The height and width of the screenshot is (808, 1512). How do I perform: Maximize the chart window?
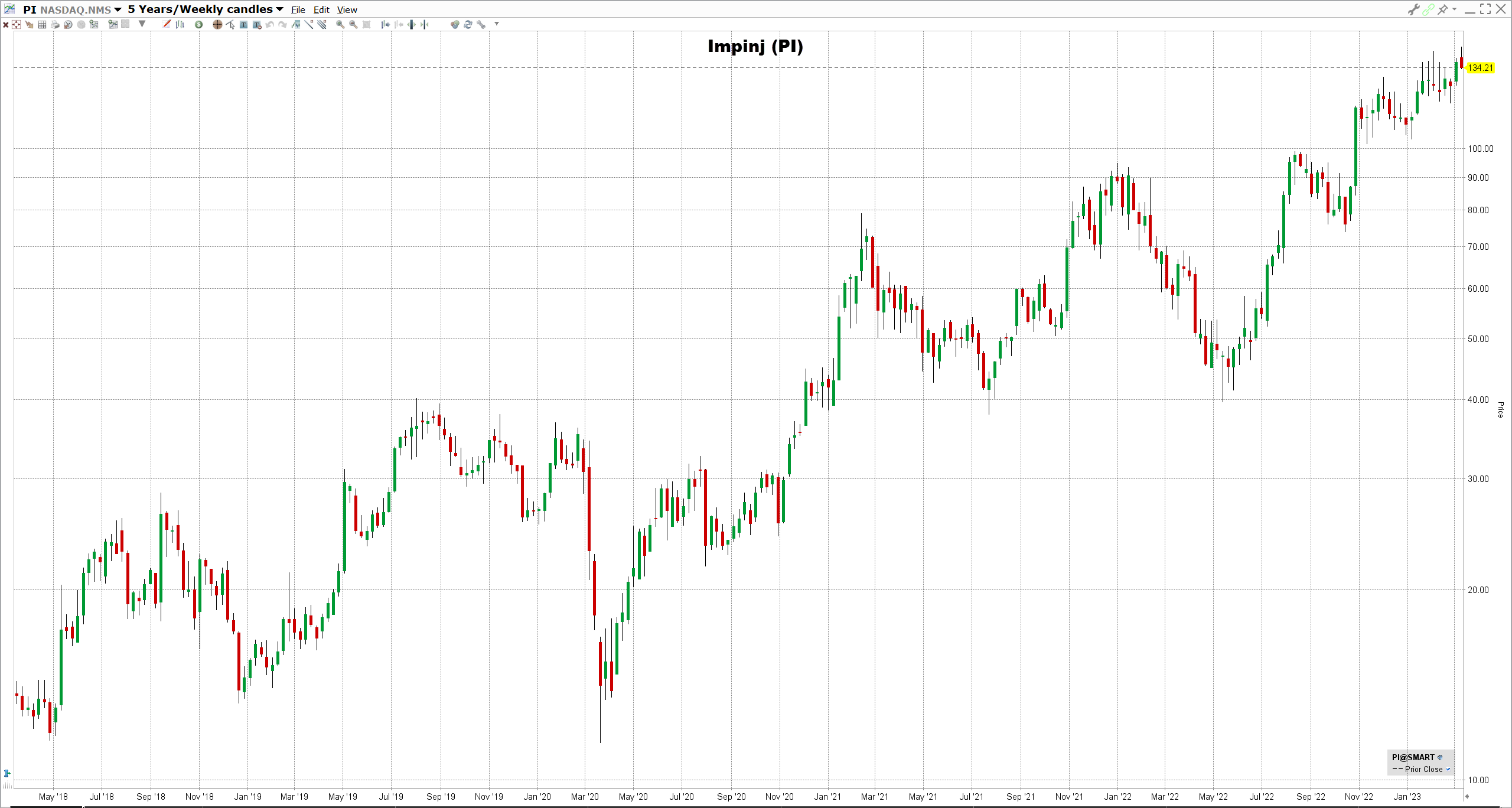point(1485,9)
